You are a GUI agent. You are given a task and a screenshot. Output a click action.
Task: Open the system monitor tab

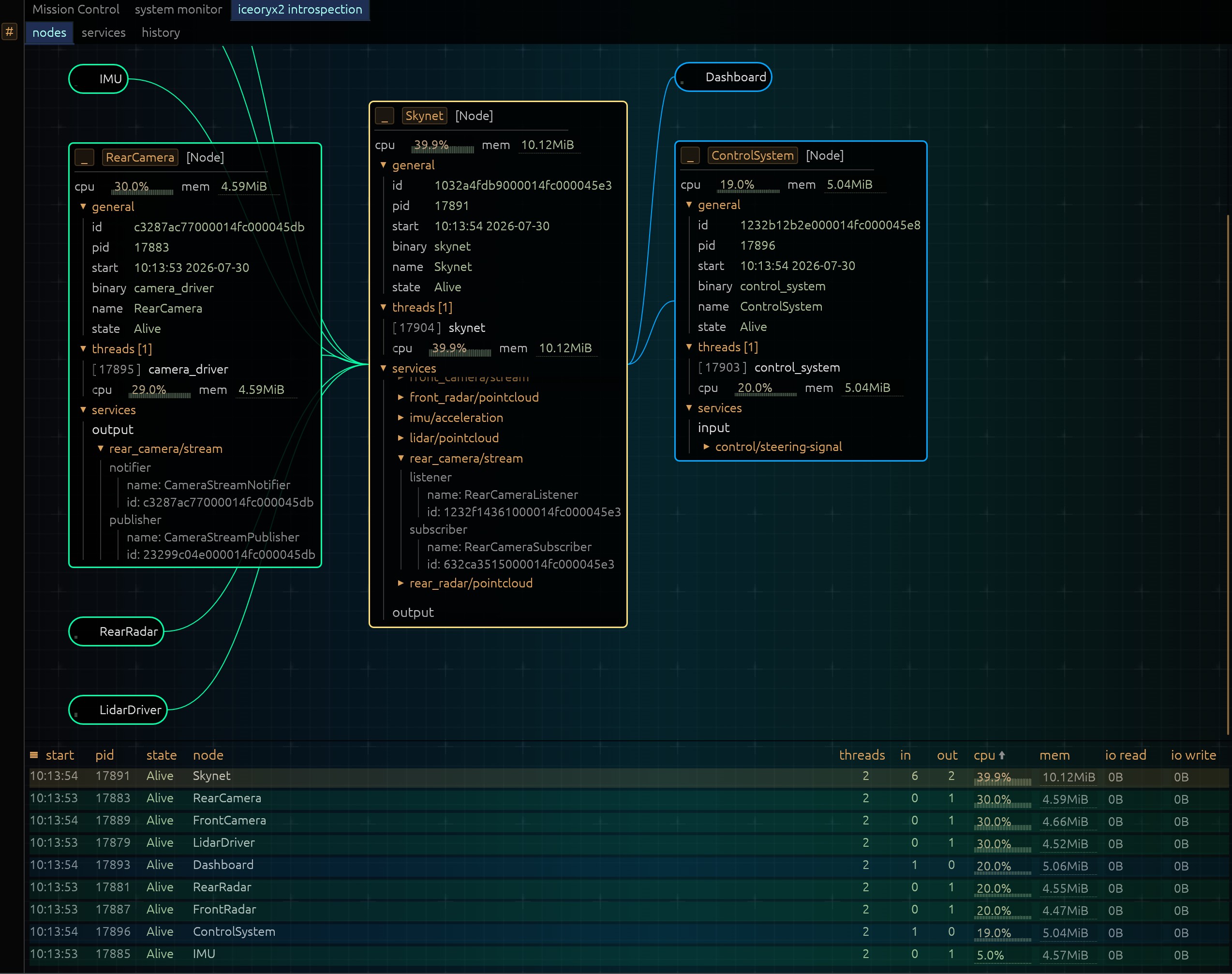[178, 10]
